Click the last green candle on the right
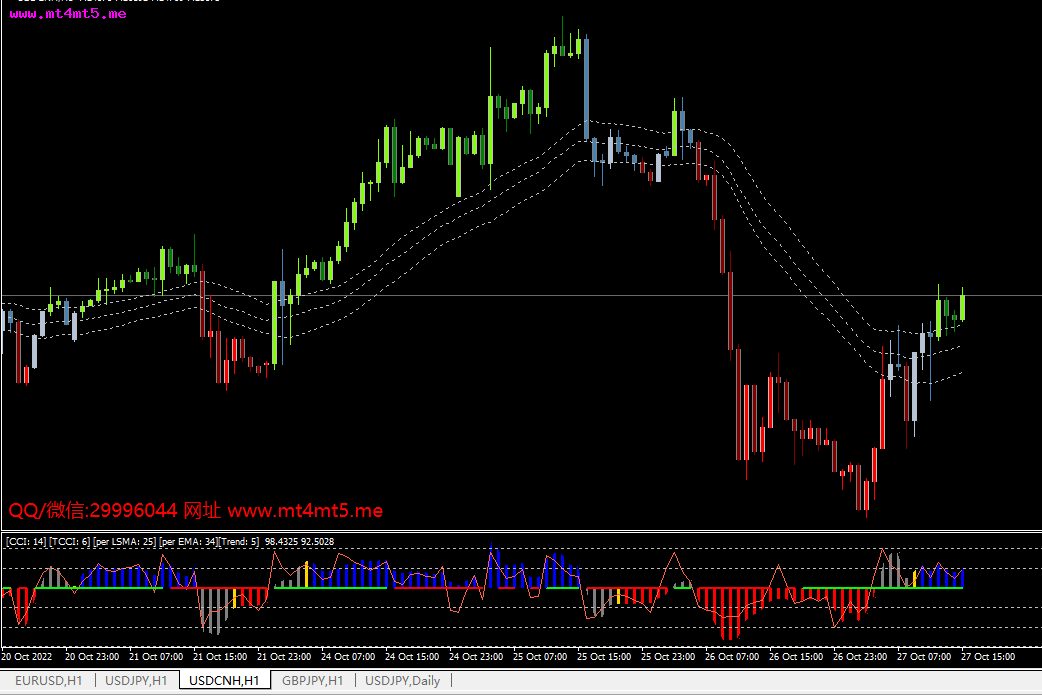Screen dimensions: 1042x698 (x=962, y=305)
